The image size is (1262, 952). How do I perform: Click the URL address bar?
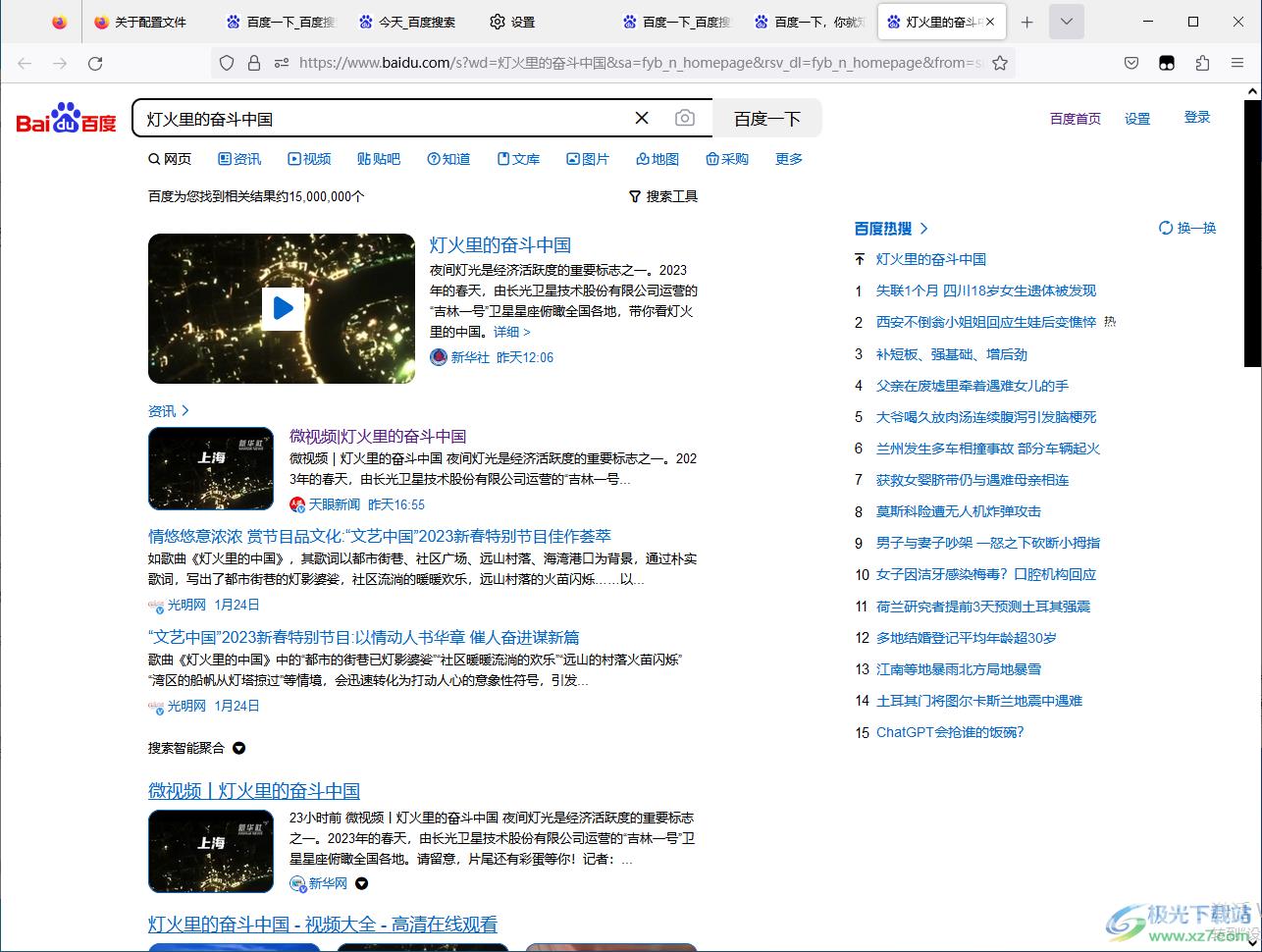[638, 63]
